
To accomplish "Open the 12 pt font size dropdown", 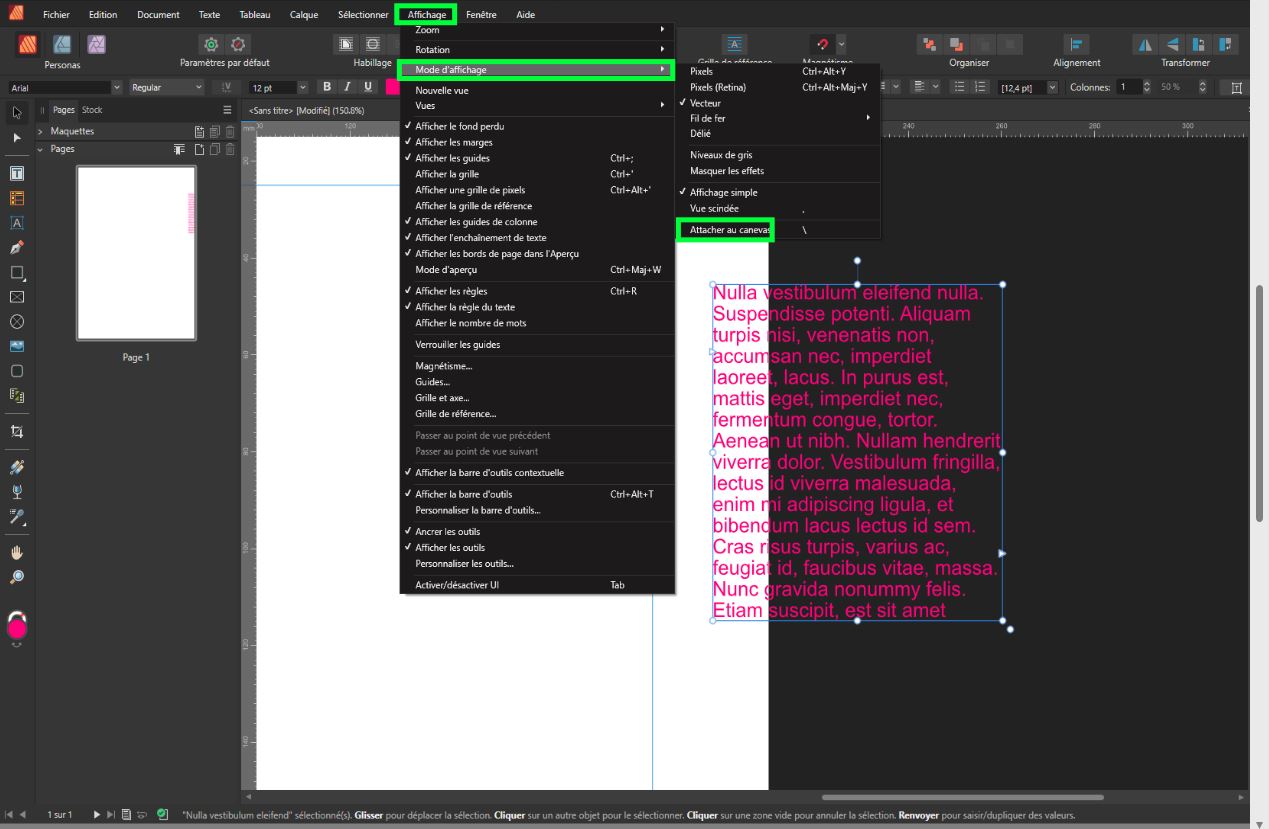I will click(305, 88).
